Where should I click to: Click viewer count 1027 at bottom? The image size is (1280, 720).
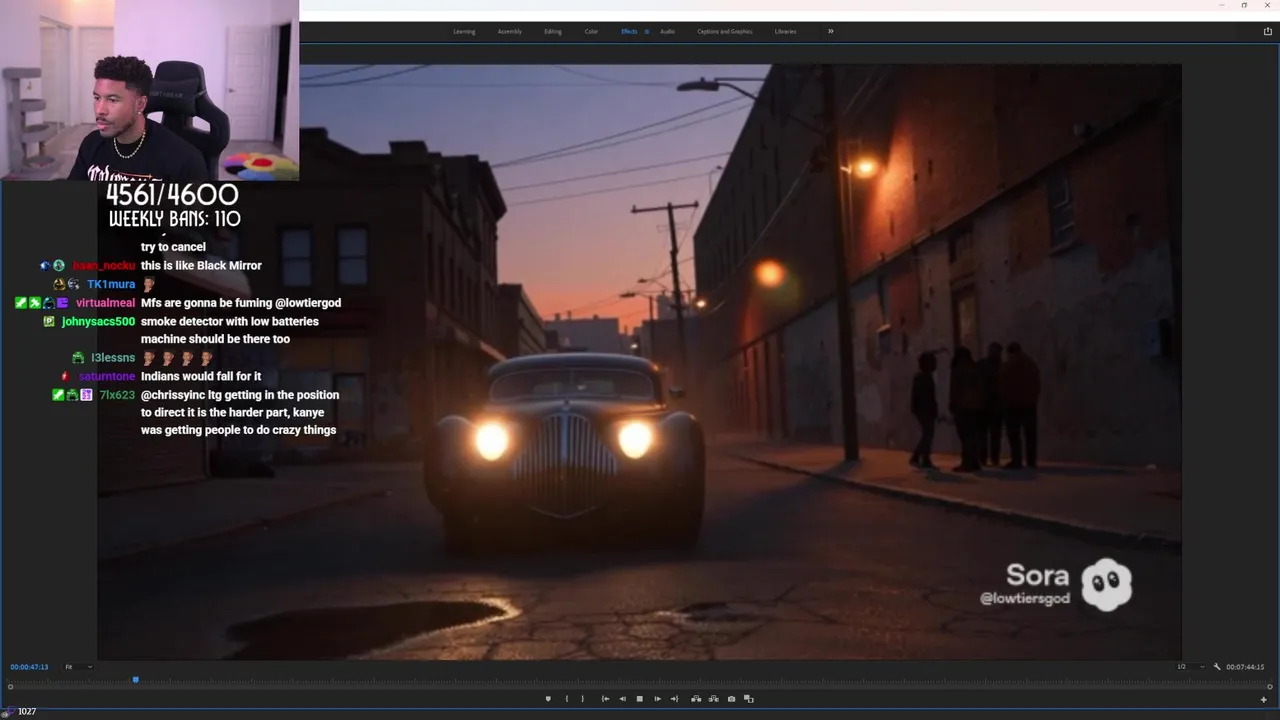(27, 712)
